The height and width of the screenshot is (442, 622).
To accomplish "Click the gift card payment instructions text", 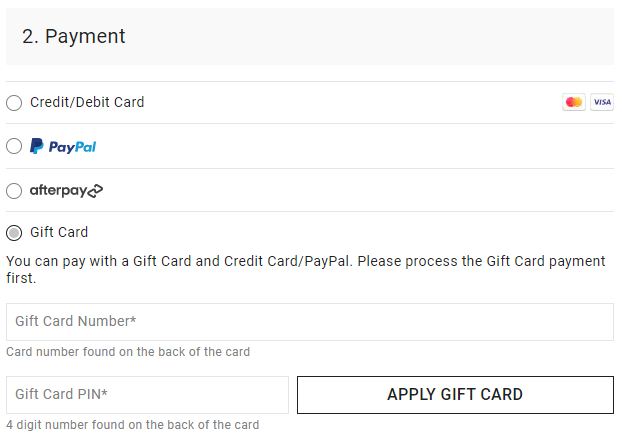I will coord(305,269).
